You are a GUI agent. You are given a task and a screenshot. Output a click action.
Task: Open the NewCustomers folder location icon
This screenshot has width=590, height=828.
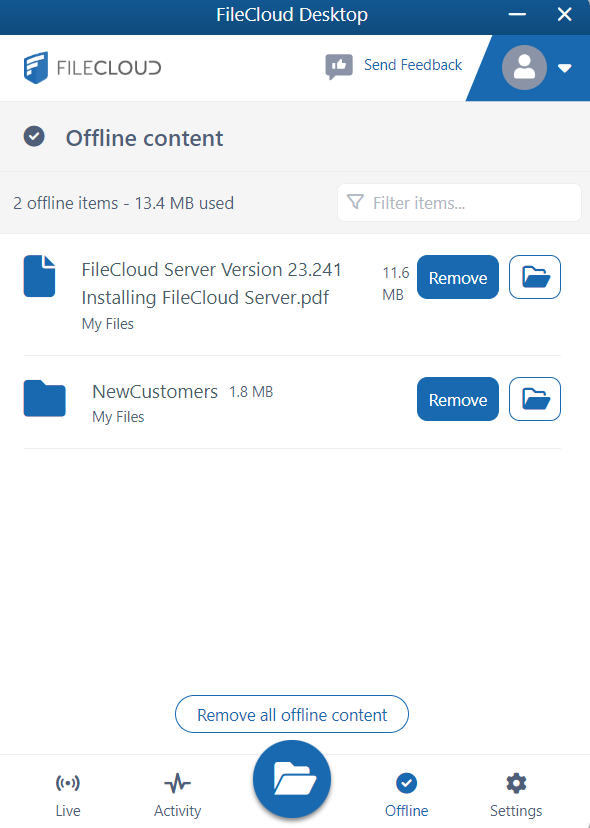(534, 399)
